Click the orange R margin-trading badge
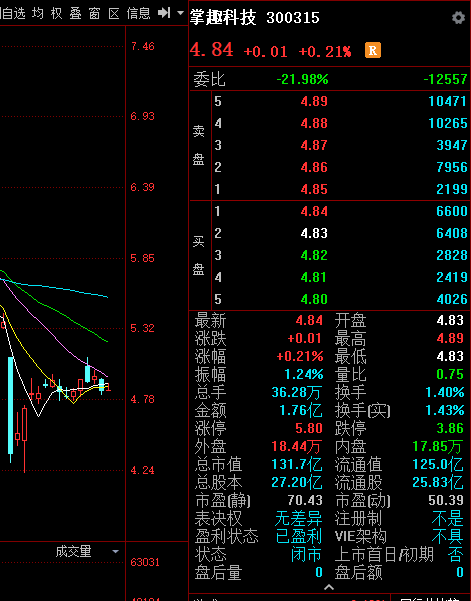Screen dimensions: 471x601 373,50
